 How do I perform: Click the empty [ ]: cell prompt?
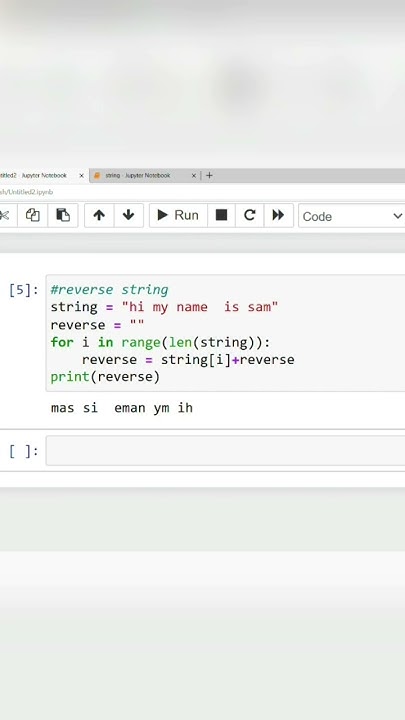pyautogui.click(x=24, y=451)
